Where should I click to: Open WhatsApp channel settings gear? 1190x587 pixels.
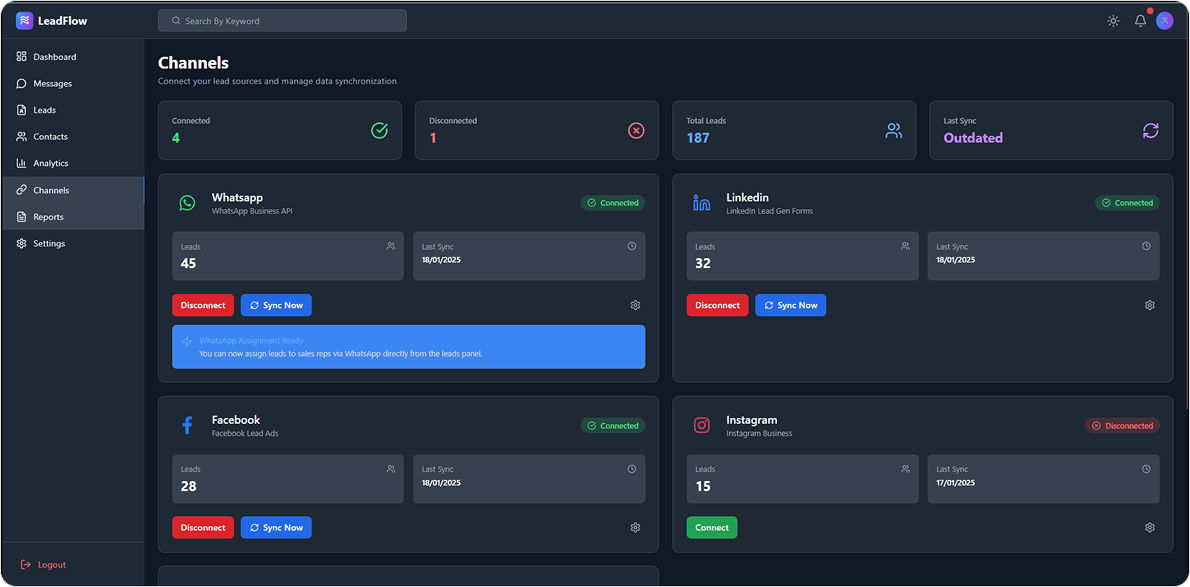point(635,305)
